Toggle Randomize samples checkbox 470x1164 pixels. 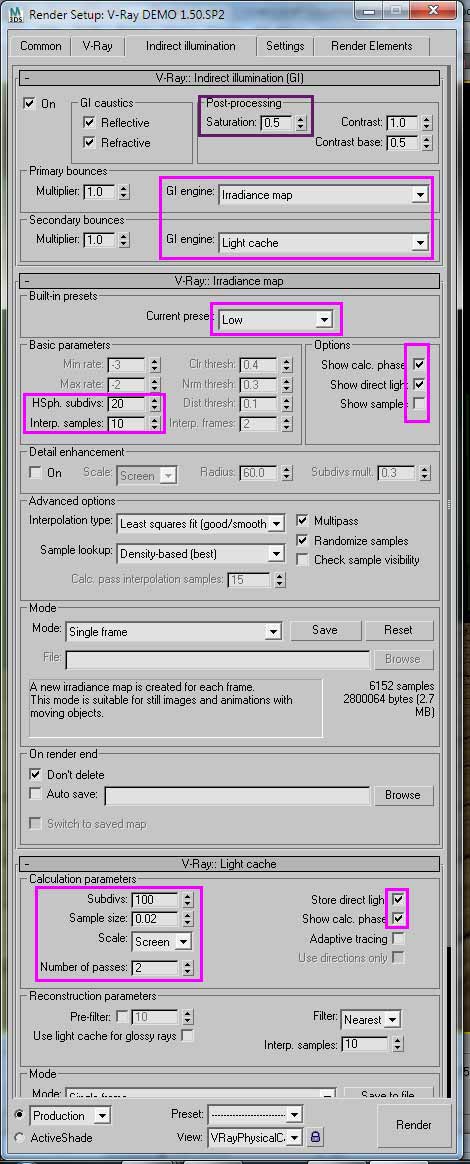click(x=302, y=540)
